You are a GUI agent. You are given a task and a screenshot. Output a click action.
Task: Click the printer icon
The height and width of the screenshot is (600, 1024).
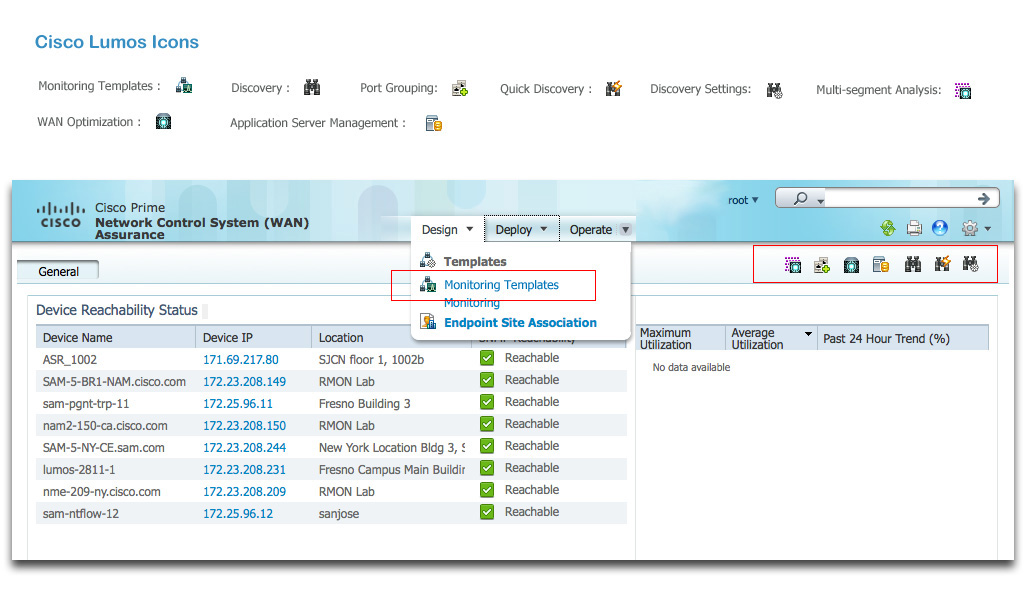pyautogui.click(x=914, y=228)
